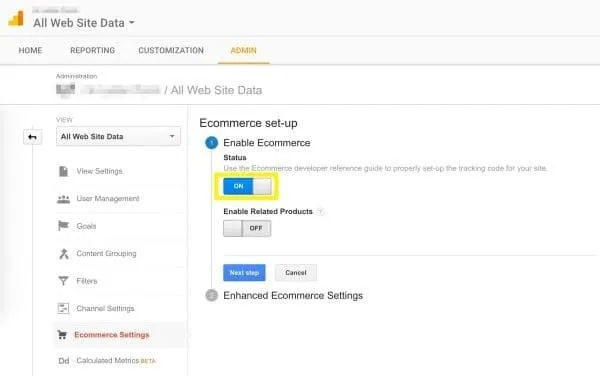600x376 pixels.
Task: Turn off the Ecommerce Status toggle
Action: (247, 186)
